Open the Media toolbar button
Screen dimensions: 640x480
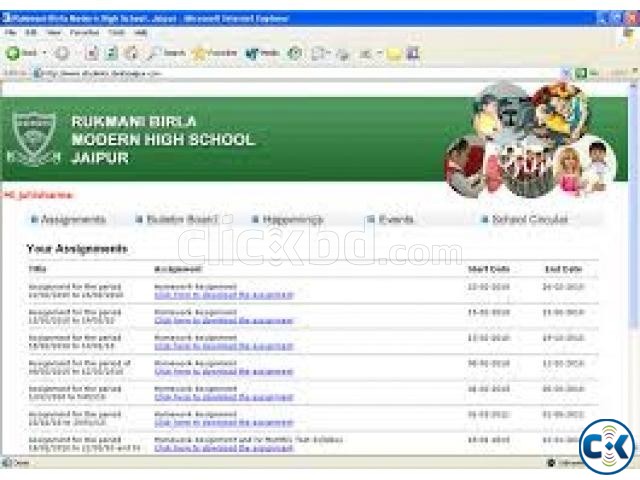click(262, 53)
